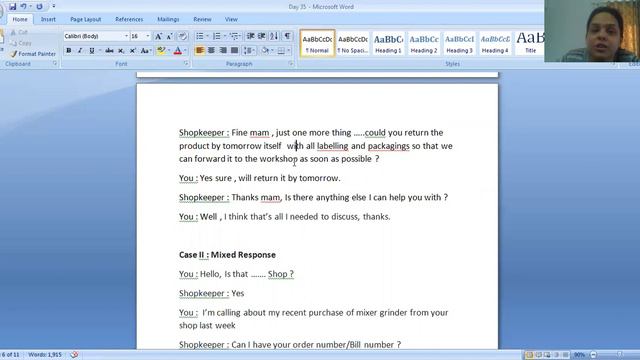Open the Paragraph dialog launcher
The image size is (640, 360).
(291, 64)
